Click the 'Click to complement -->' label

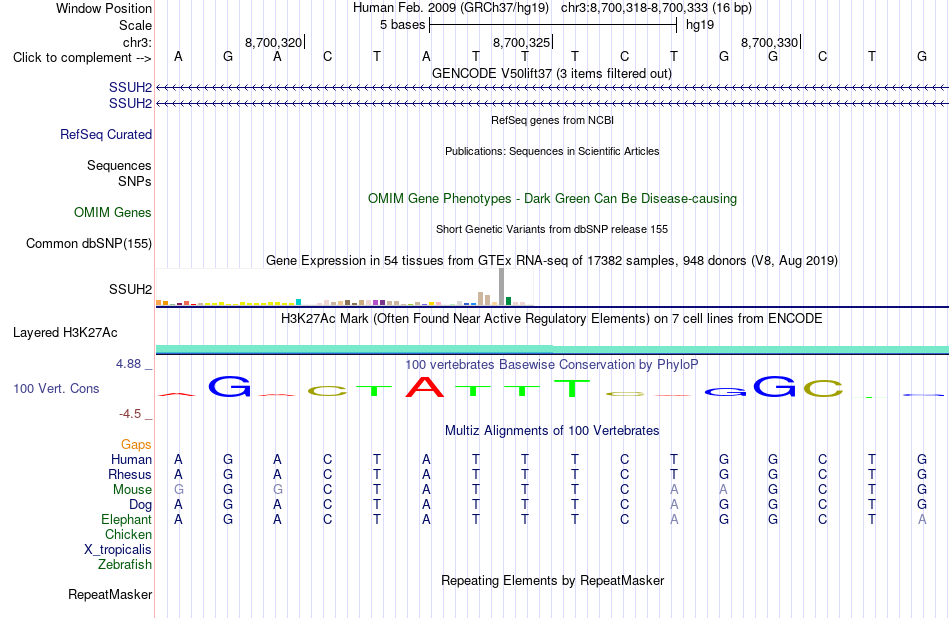(x=82, y=58)
